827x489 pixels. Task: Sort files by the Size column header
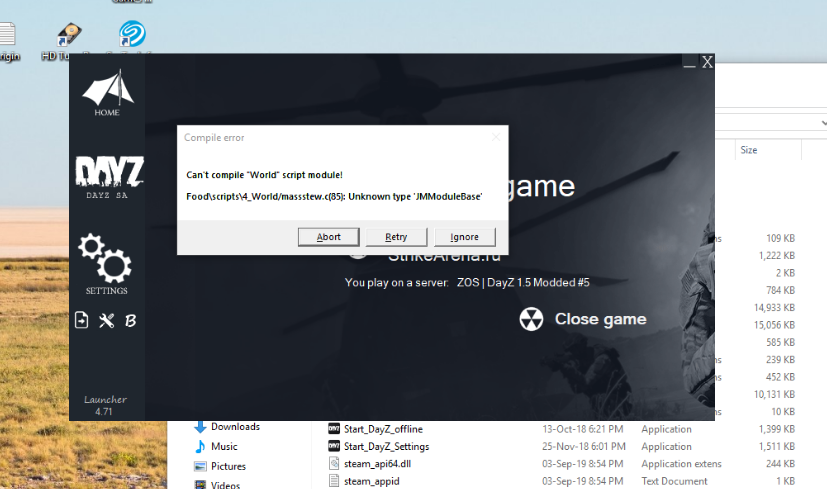click(x=749, y=150)
